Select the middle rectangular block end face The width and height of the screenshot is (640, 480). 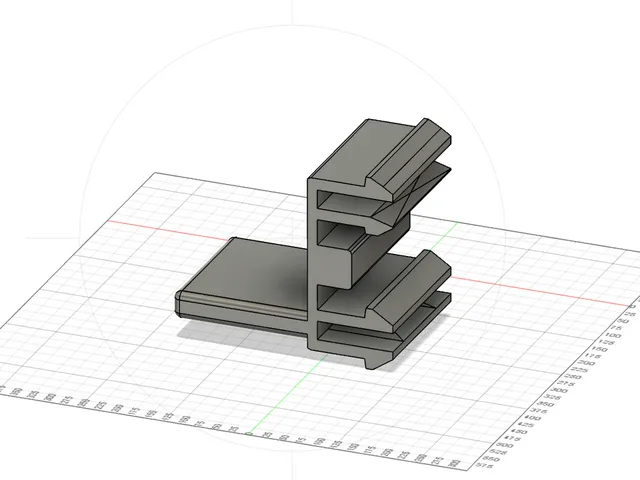[x=335, y=266]
